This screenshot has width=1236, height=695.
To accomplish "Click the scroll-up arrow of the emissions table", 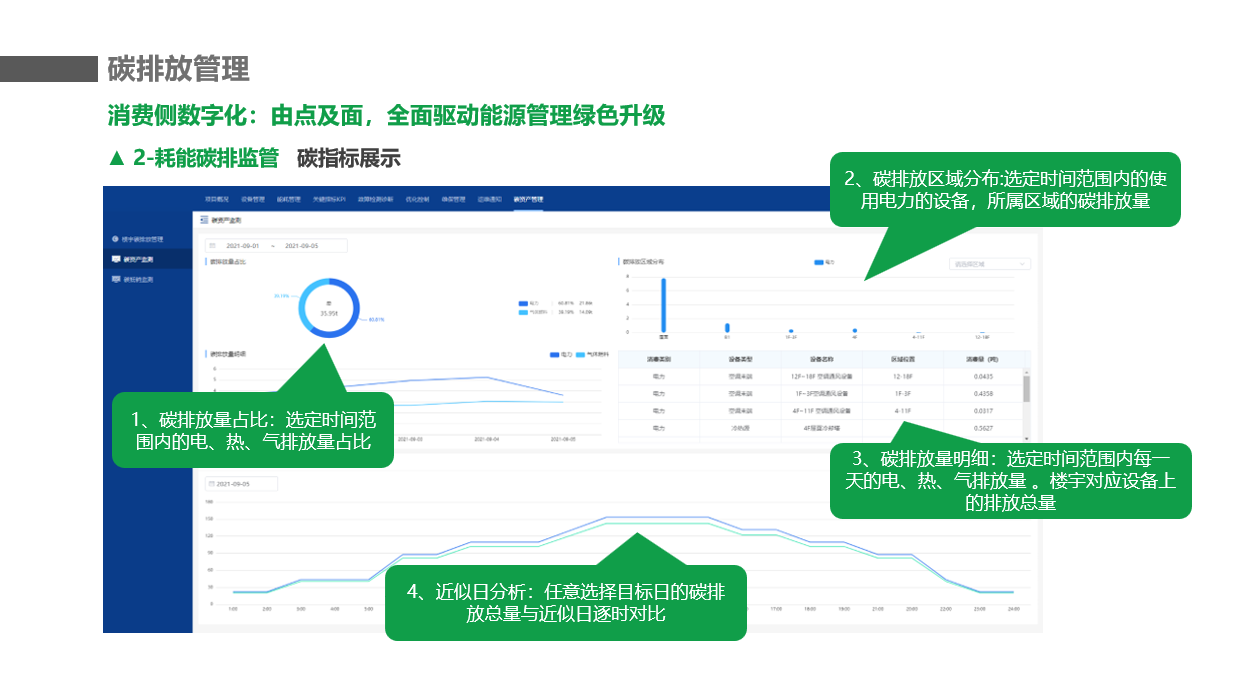I will [1026, 372].
